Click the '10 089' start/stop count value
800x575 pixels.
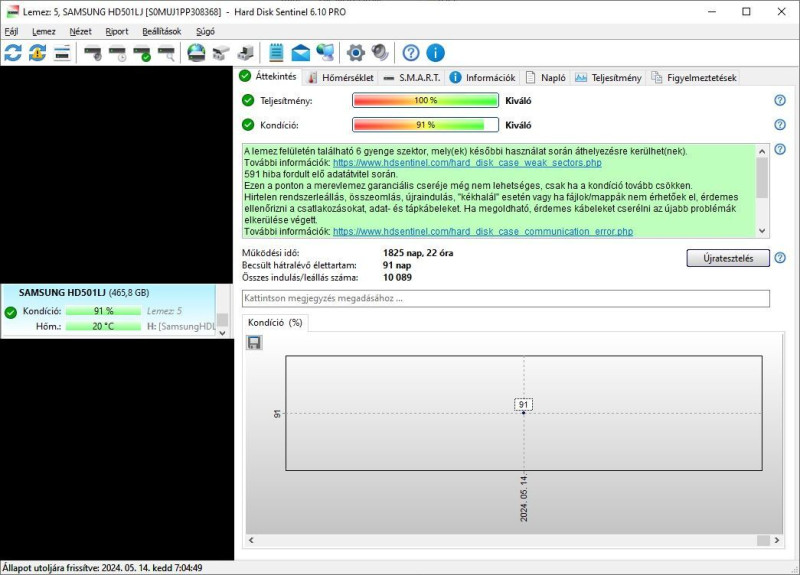point(397,278)
